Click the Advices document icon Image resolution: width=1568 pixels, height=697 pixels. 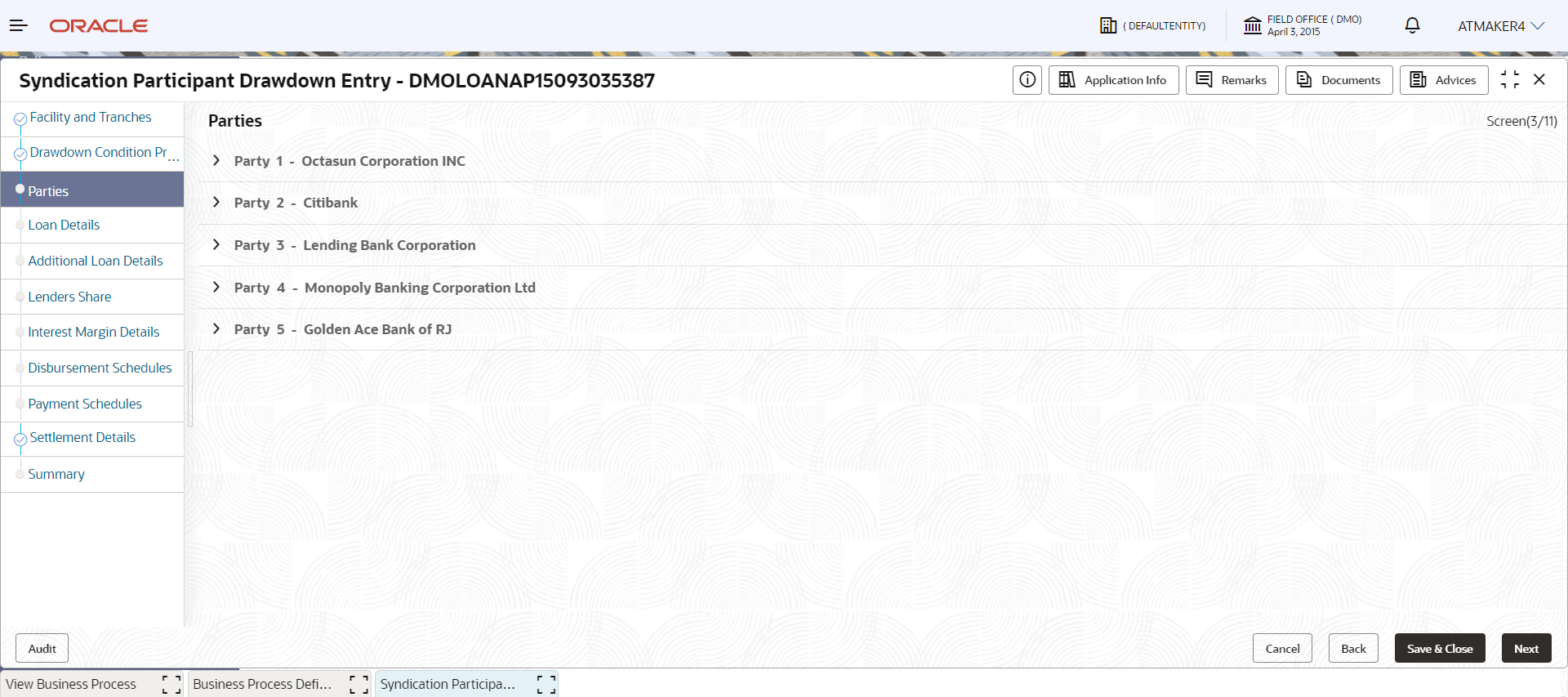point(1419,79)
